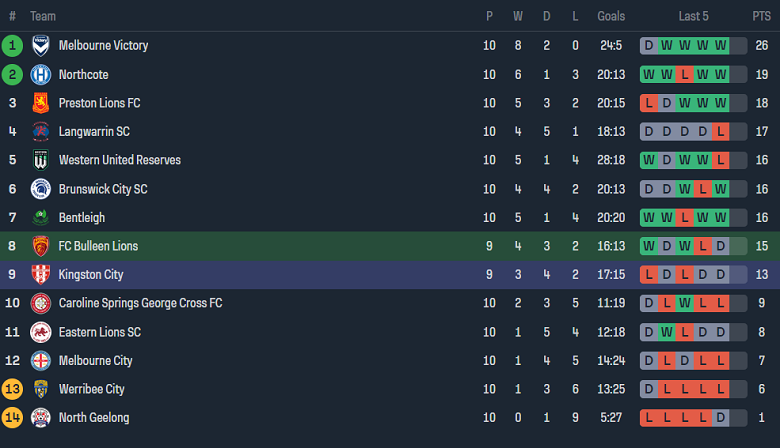
Task: Click the Kingston City club crest
Action: point(41,275)
